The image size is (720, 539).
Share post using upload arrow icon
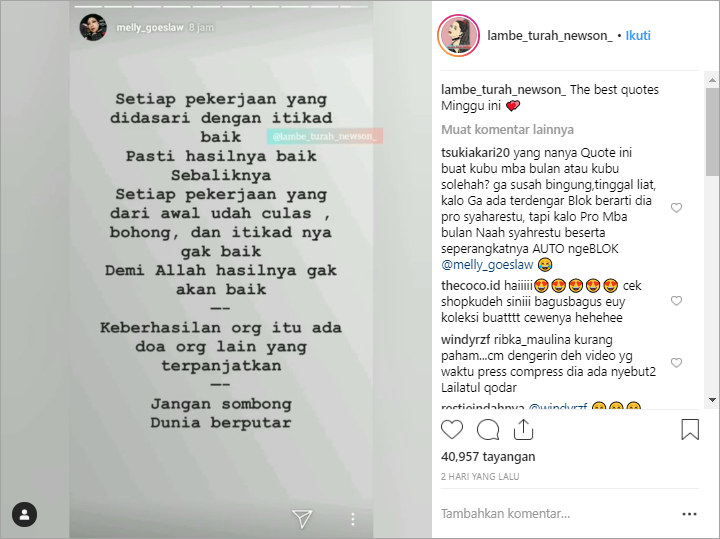coord(523,429)
